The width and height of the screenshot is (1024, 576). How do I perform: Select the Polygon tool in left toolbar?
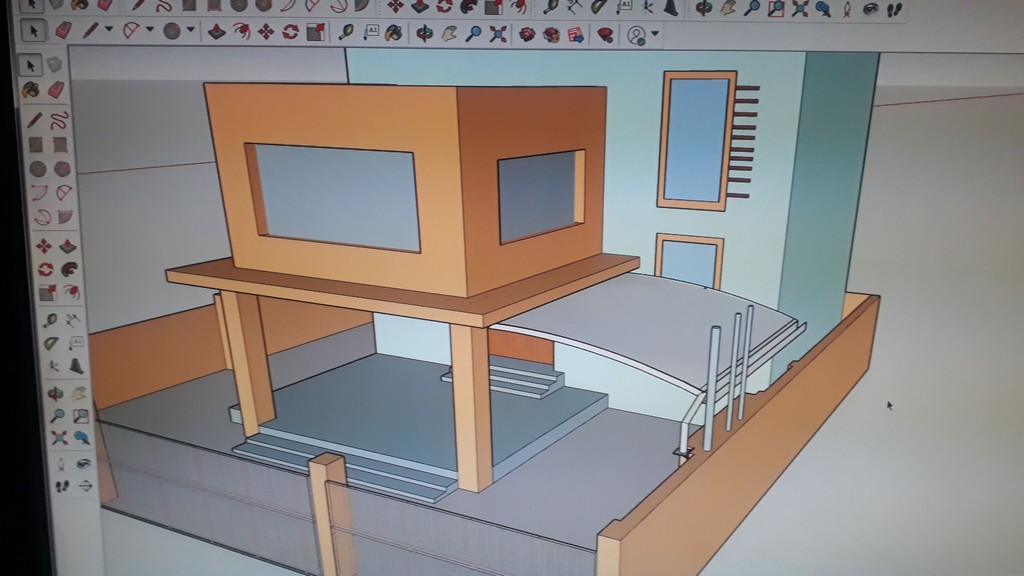(x=62, y=169)
